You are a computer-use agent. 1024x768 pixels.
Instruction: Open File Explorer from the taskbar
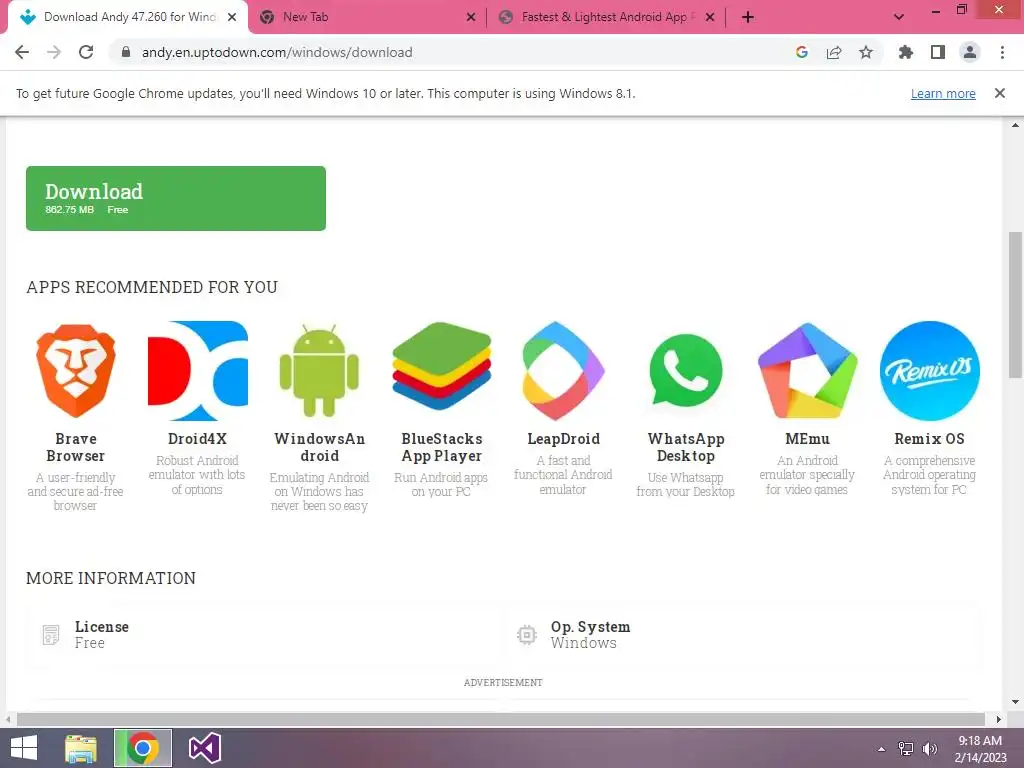pyautogui.click(x=81, y=748)
